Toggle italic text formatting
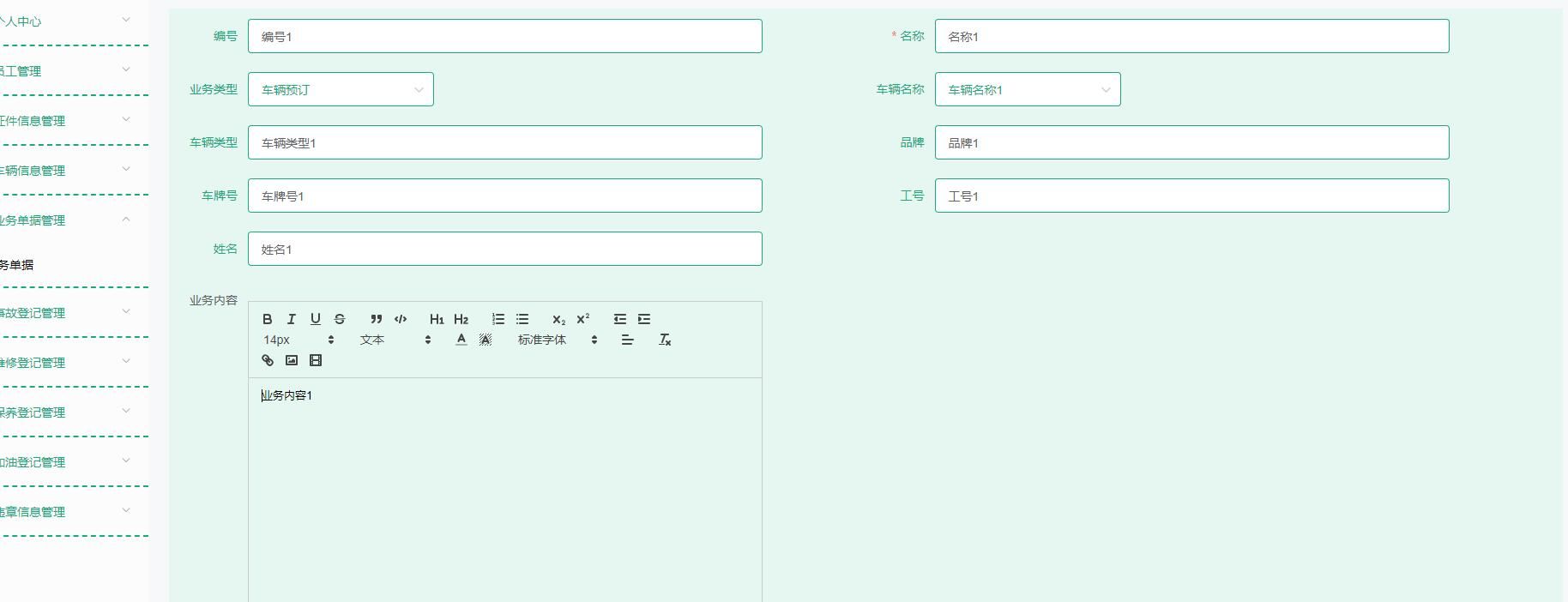 (292, 319)
